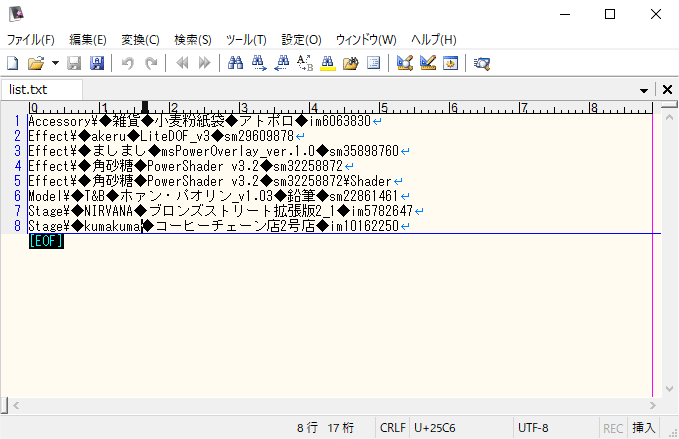Close the current tab with the X
The height and width of the screenshot is (439, 679).
(667, 90)
